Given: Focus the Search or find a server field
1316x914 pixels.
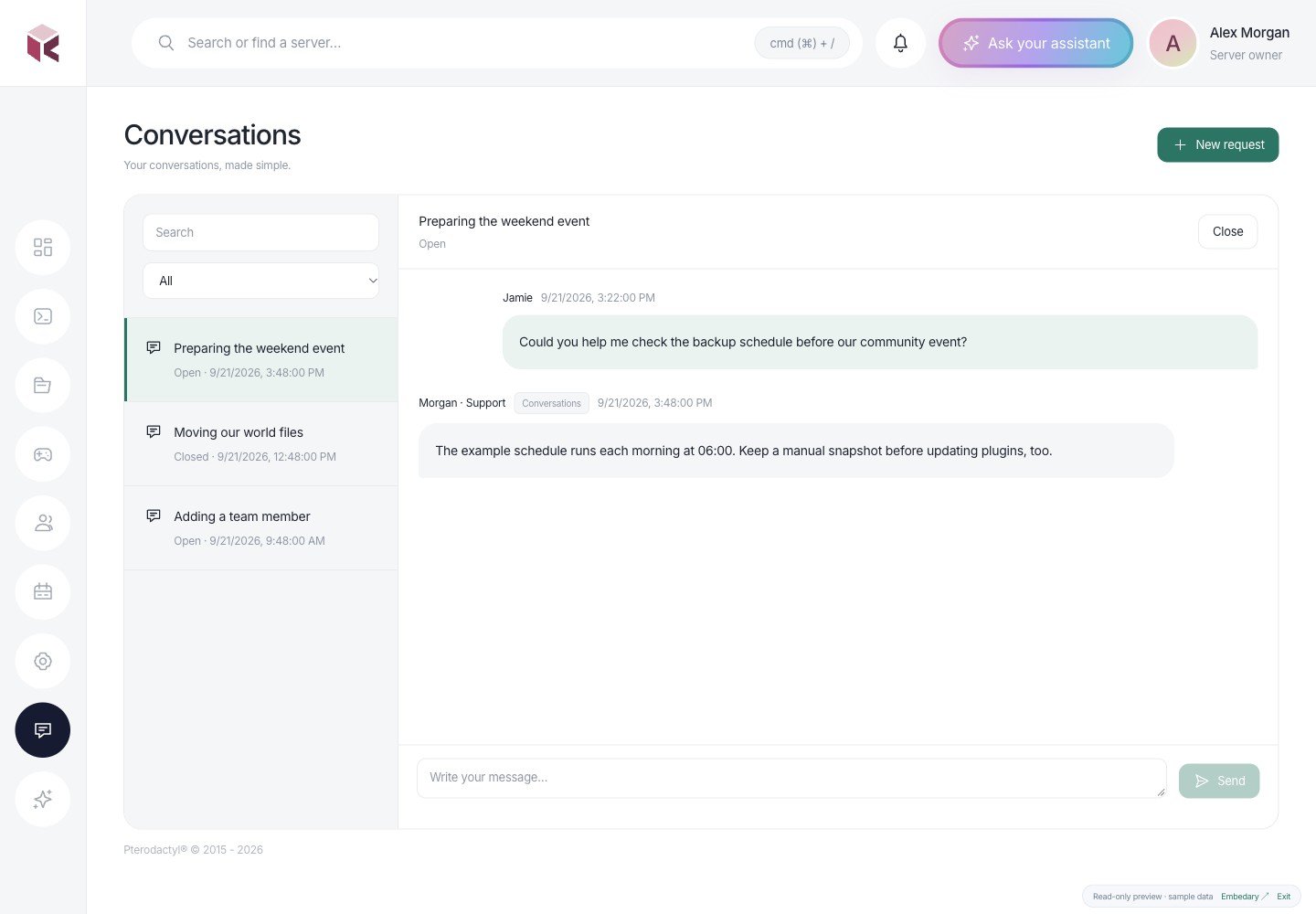Looking at the screenshot, I should coord(497,43).
